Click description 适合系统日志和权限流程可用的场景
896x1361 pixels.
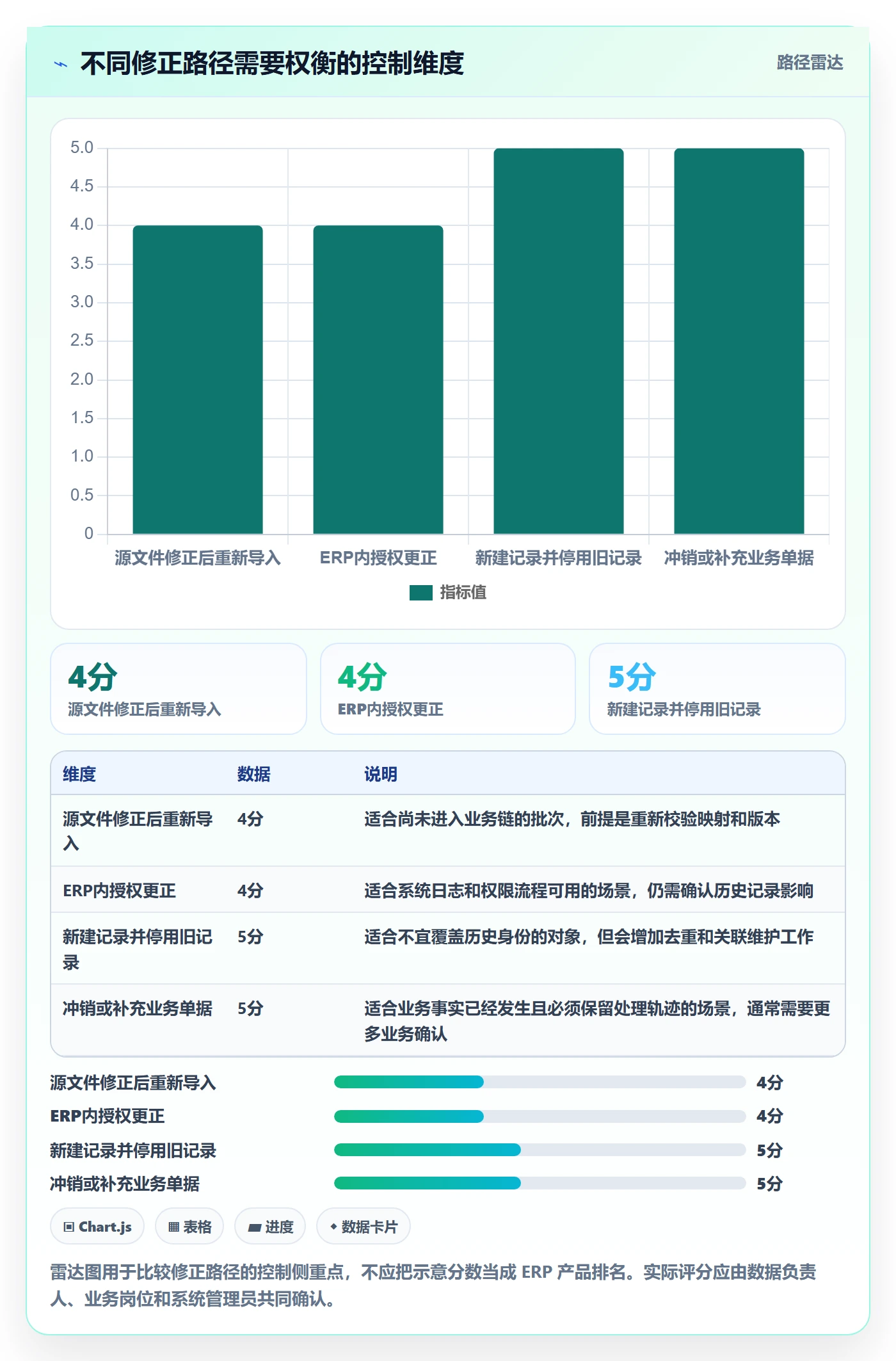(589, 890)
